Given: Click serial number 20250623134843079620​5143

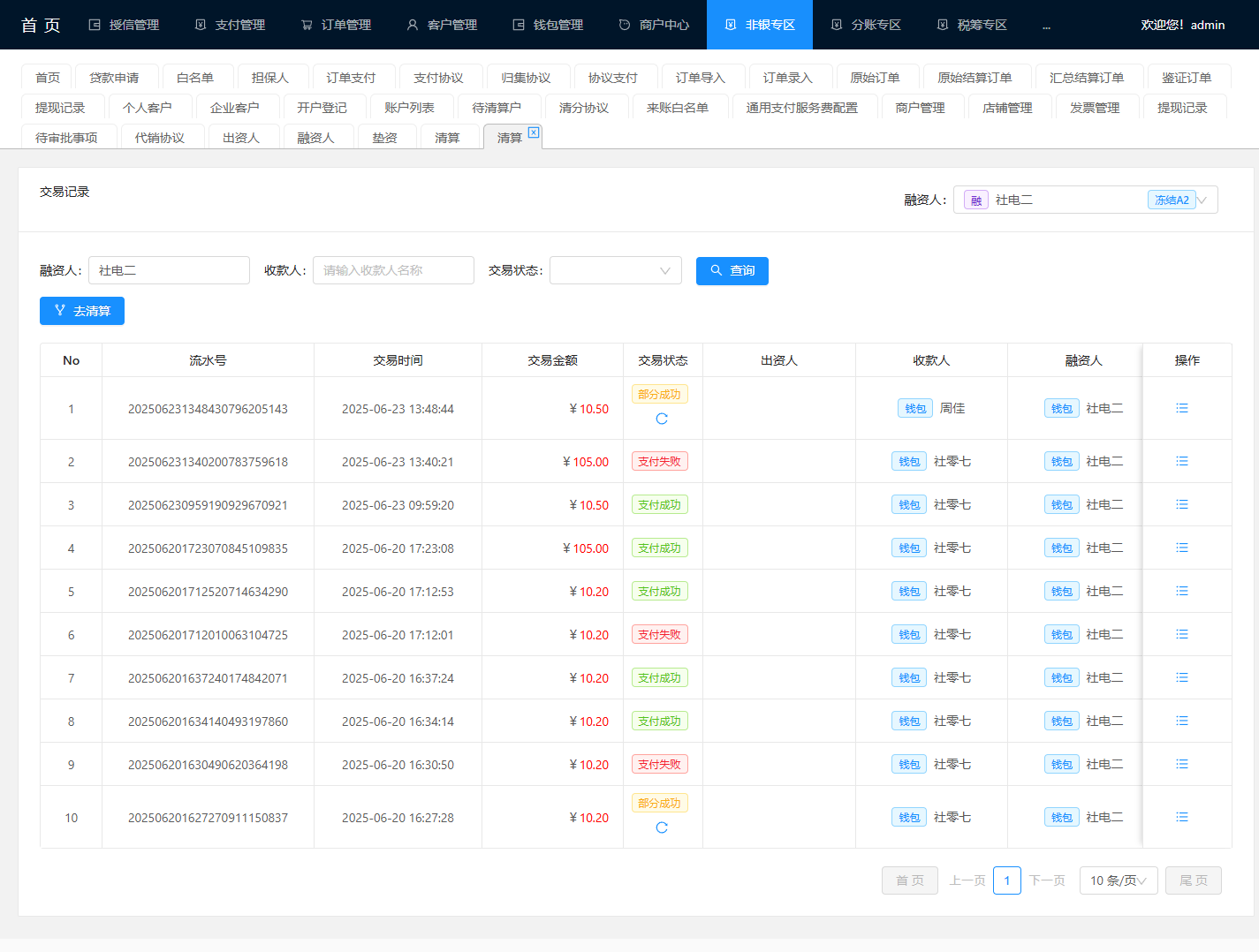Looking at the screenshot, I should click(x=208, y=409).
